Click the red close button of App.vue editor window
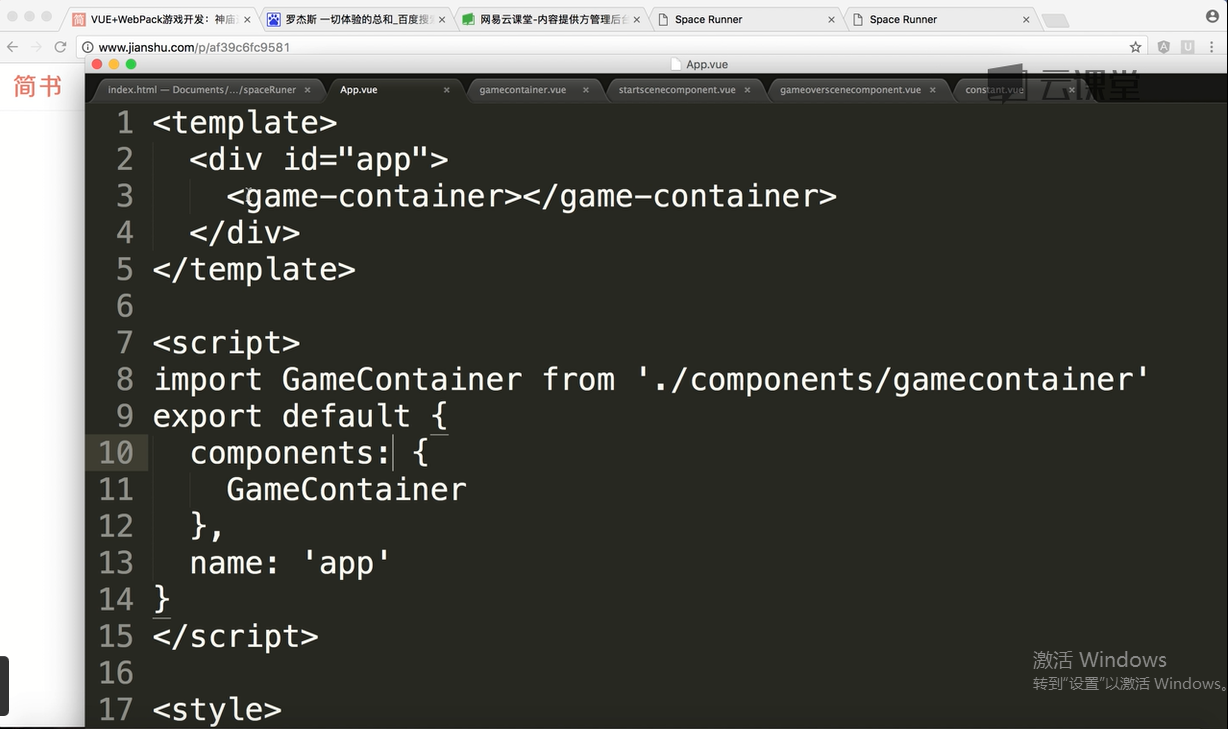1228x729 pixels. point(98,64)
